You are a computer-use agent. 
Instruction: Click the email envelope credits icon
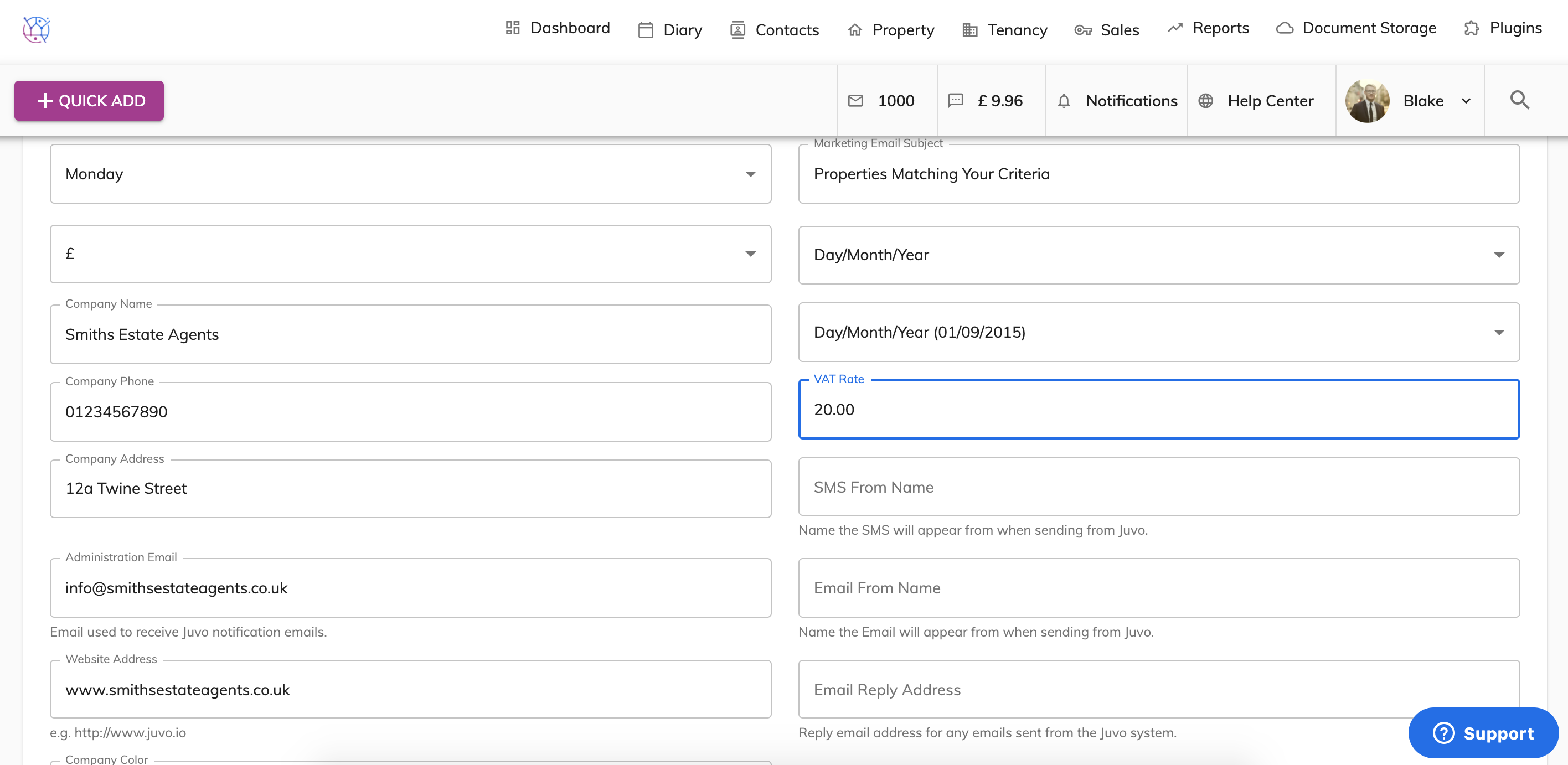855,101
